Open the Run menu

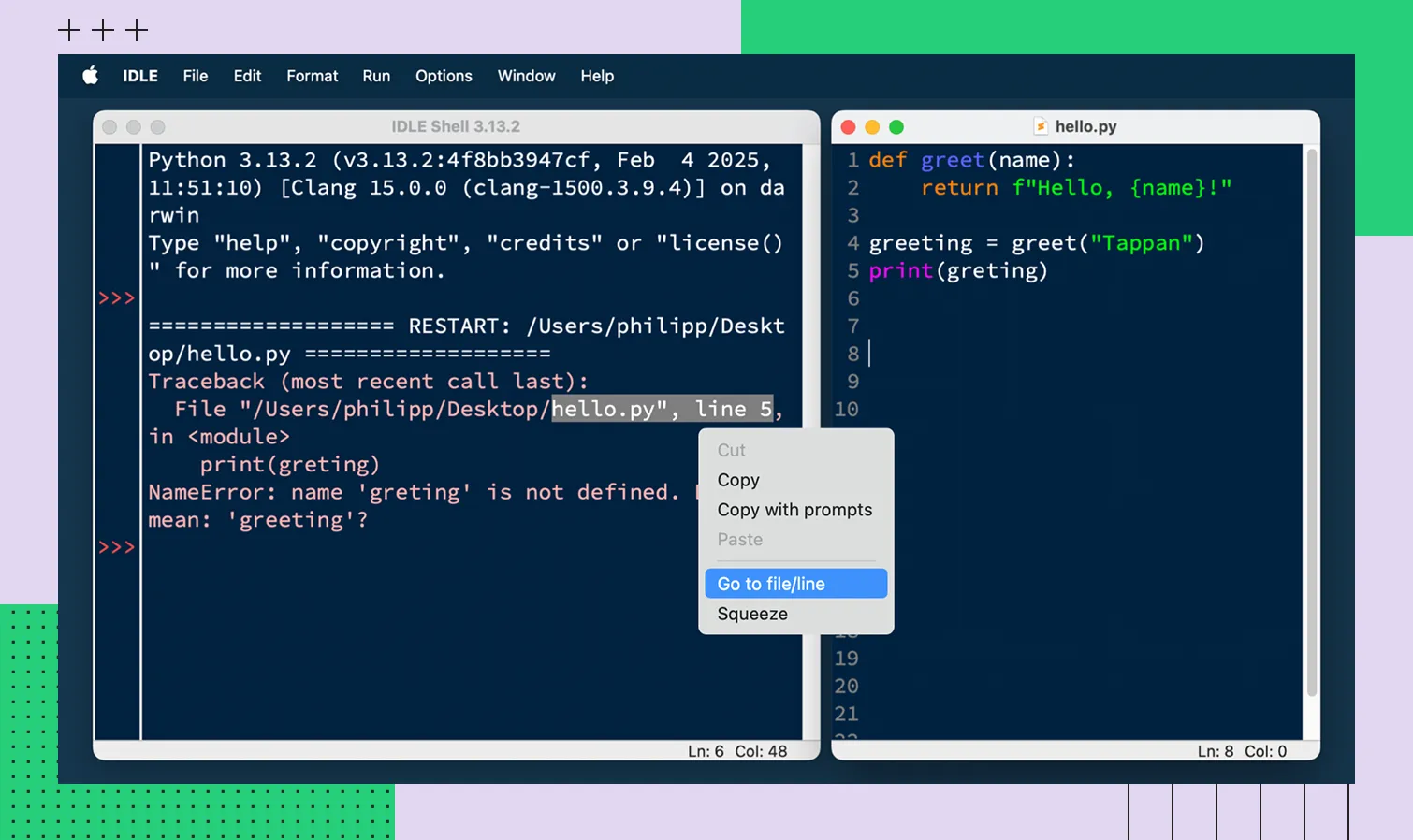coord(376,76)
